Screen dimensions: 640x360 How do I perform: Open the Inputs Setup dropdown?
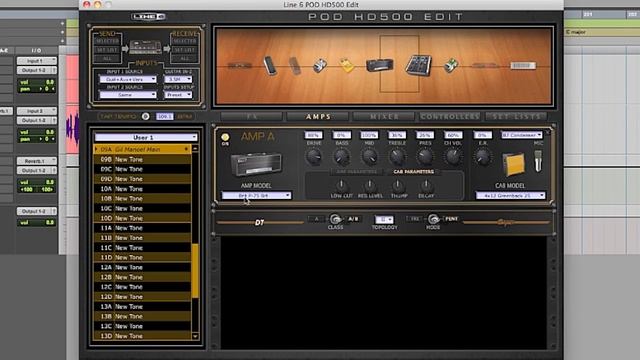tap(179, 95)
